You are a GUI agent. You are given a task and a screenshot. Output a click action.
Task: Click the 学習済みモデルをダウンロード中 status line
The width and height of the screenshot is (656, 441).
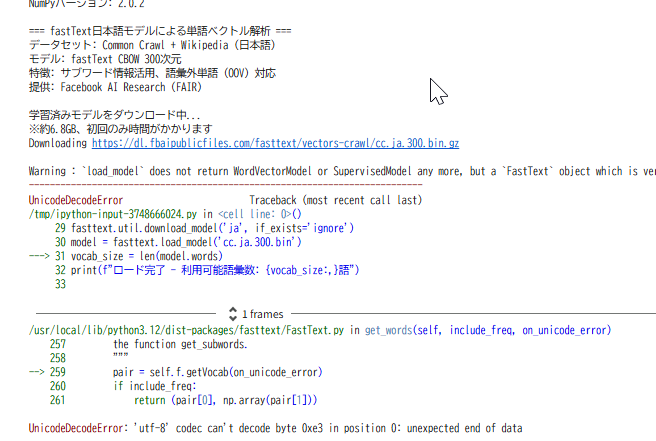point(115,115)
